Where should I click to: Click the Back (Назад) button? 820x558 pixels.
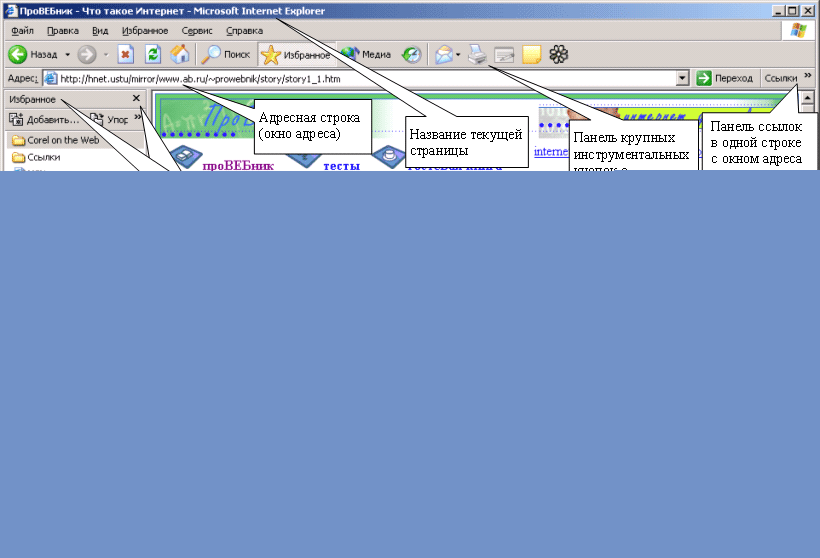(x=32, y=54)
